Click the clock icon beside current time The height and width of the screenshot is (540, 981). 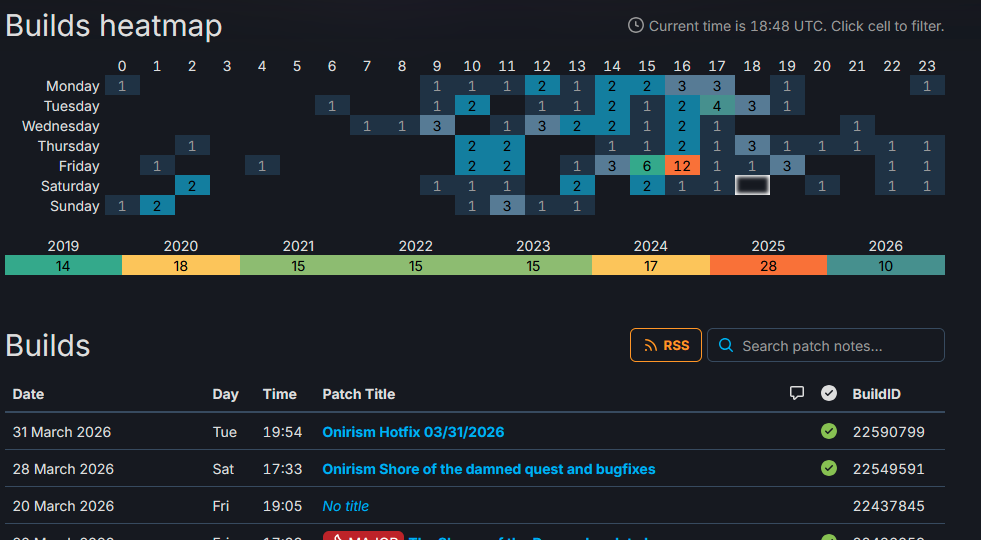[636, 26]
